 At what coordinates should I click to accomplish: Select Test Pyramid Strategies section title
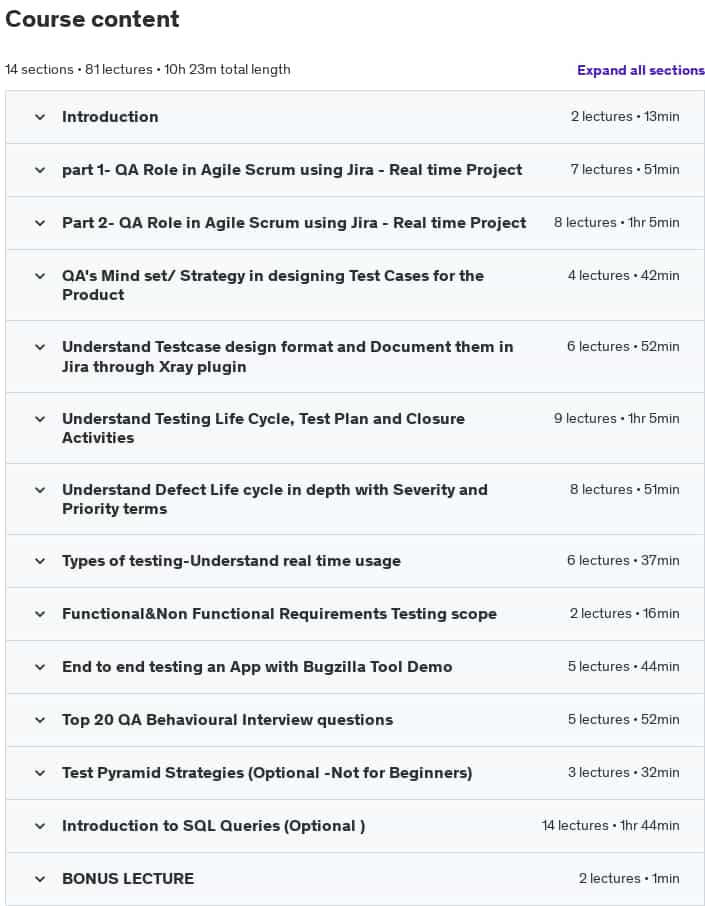267,773
